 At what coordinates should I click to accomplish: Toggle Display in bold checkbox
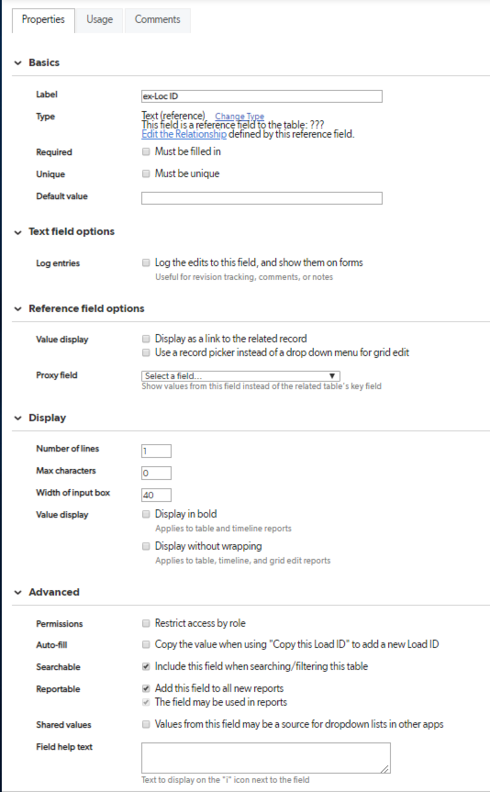(x=146, y=514)
